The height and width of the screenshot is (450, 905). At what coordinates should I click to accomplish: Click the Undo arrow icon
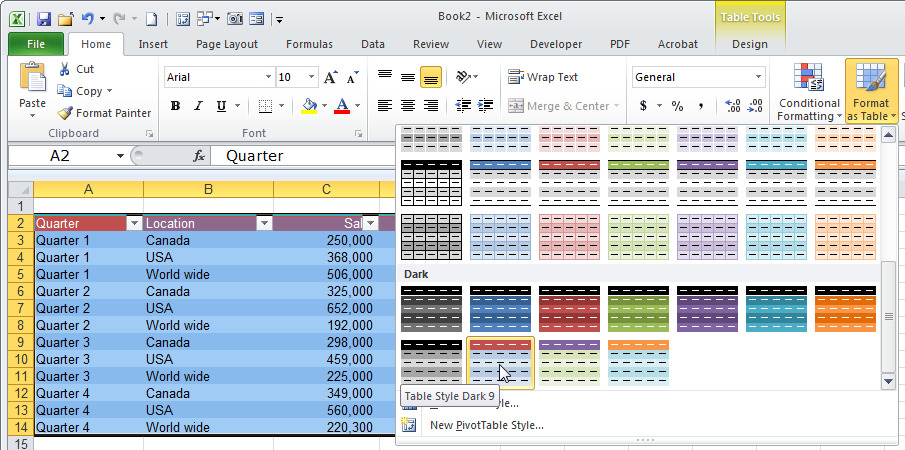pos(87,19)
